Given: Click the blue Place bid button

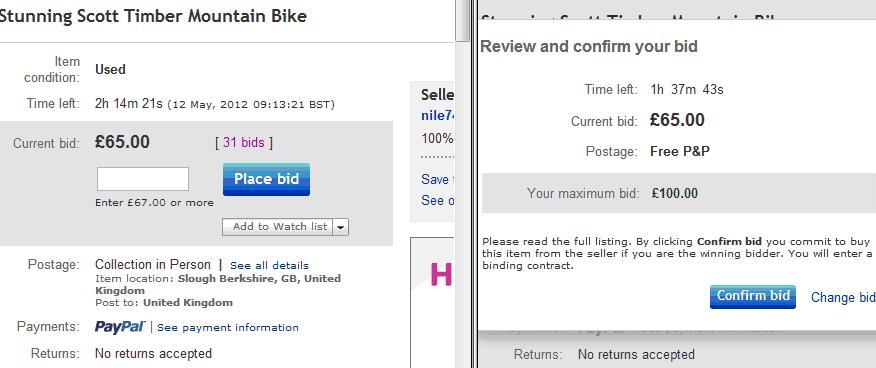Looking at the screenshot, I should coord(266,179).
